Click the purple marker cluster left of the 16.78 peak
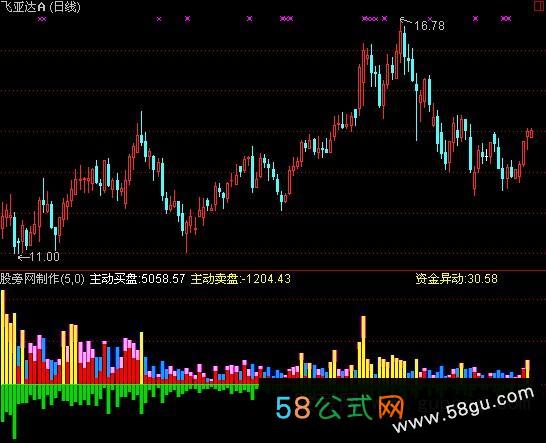546x443 pixels. [370, 18]
